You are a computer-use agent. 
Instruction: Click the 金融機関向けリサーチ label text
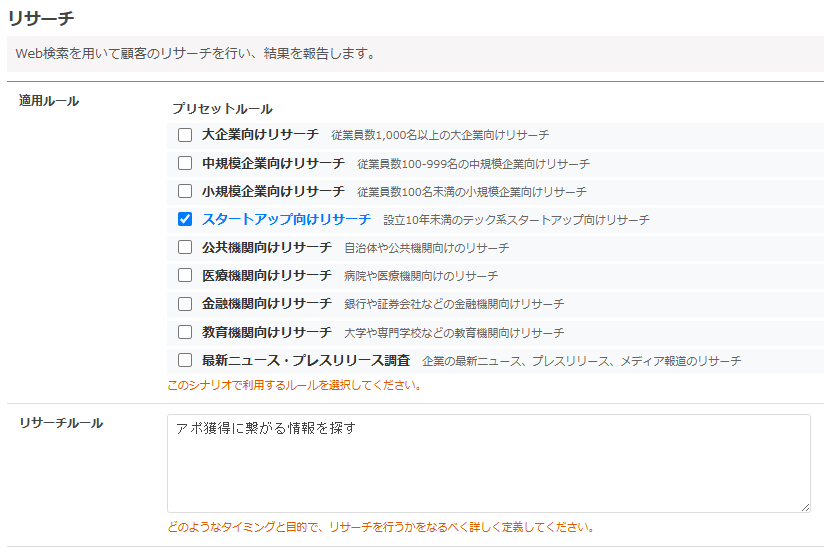pos(266,303)
